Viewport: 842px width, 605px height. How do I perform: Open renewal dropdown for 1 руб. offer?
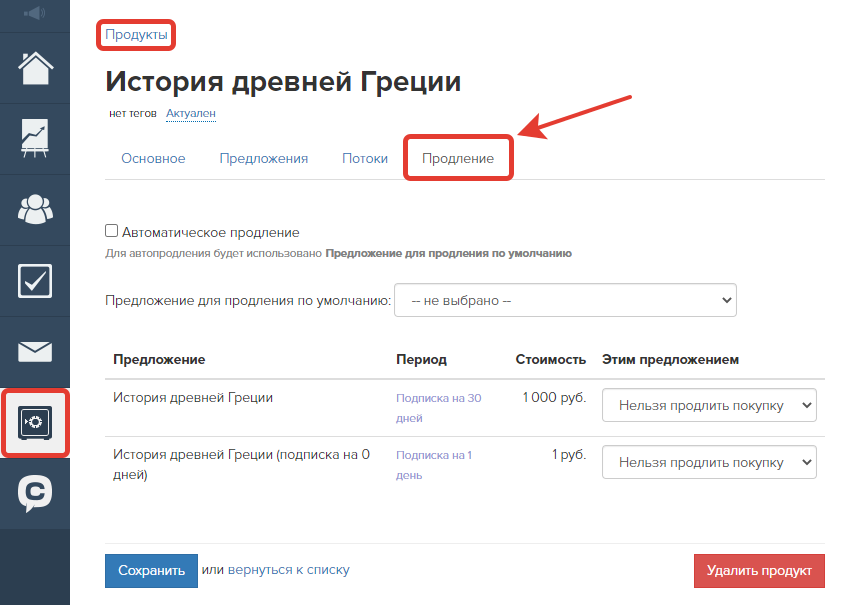(709, 462)
